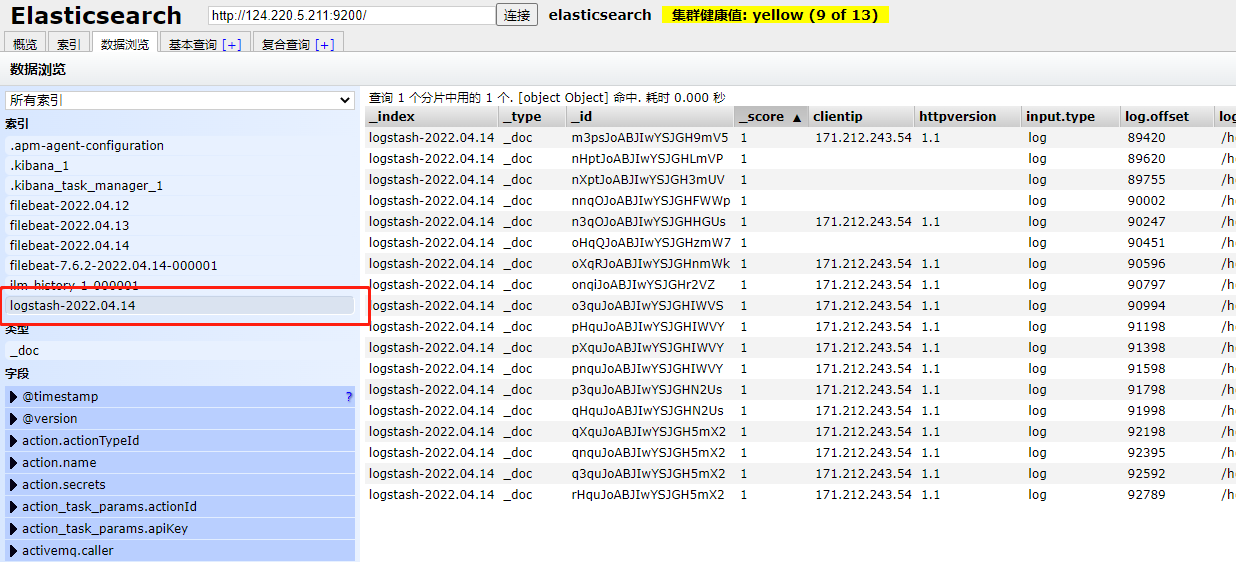This screenshot has height=562, width=1236.
Task: Open the 复合查询 tab
Action: point(285,44)
